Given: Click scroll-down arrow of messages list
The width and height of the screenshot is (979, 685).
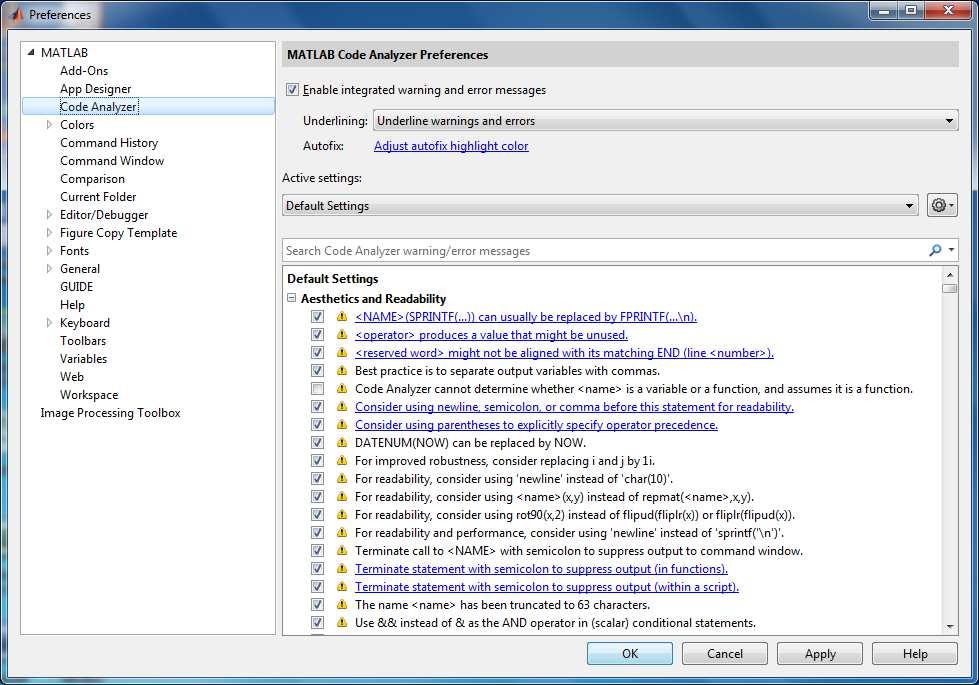Looking at the screenshot, I should pyautogui.click(x=950, y=626).
